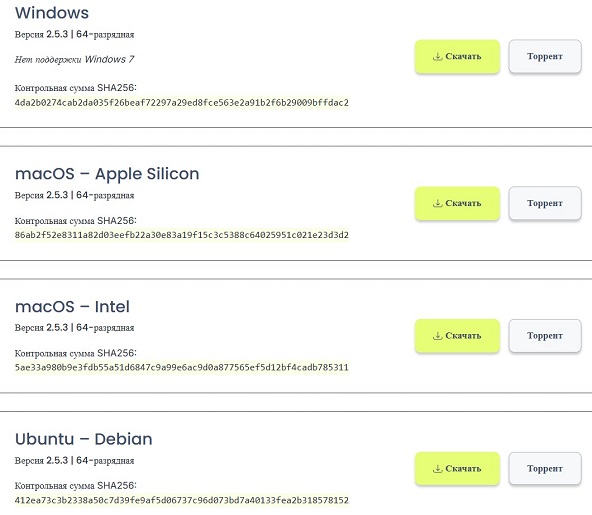Image resolution: width=592 pixels, height=515 pixels.
Task: Get the Windows Торрент file
Action: tap(545, 57)
